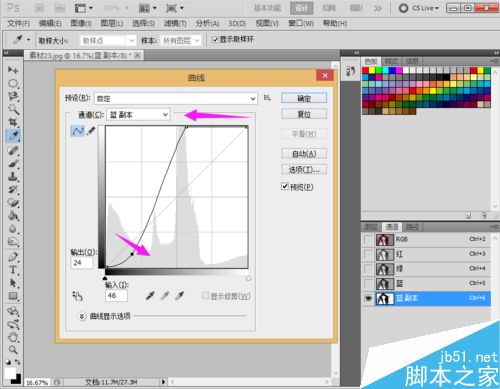Open the Curves preset options icon

267,98
